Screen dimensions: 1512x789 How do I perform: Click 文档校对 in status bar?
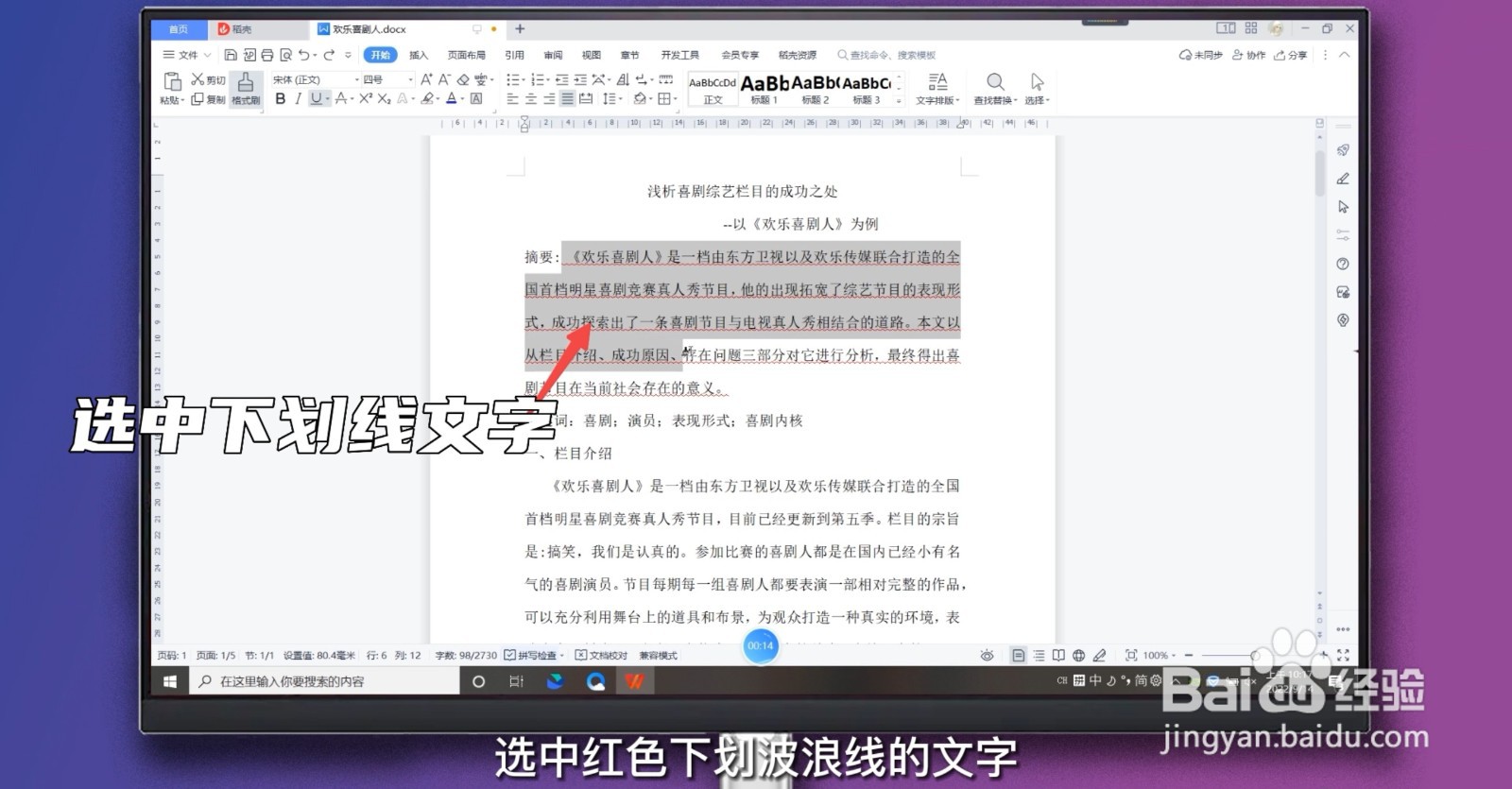pyautogui.click(x=601, y=655)
